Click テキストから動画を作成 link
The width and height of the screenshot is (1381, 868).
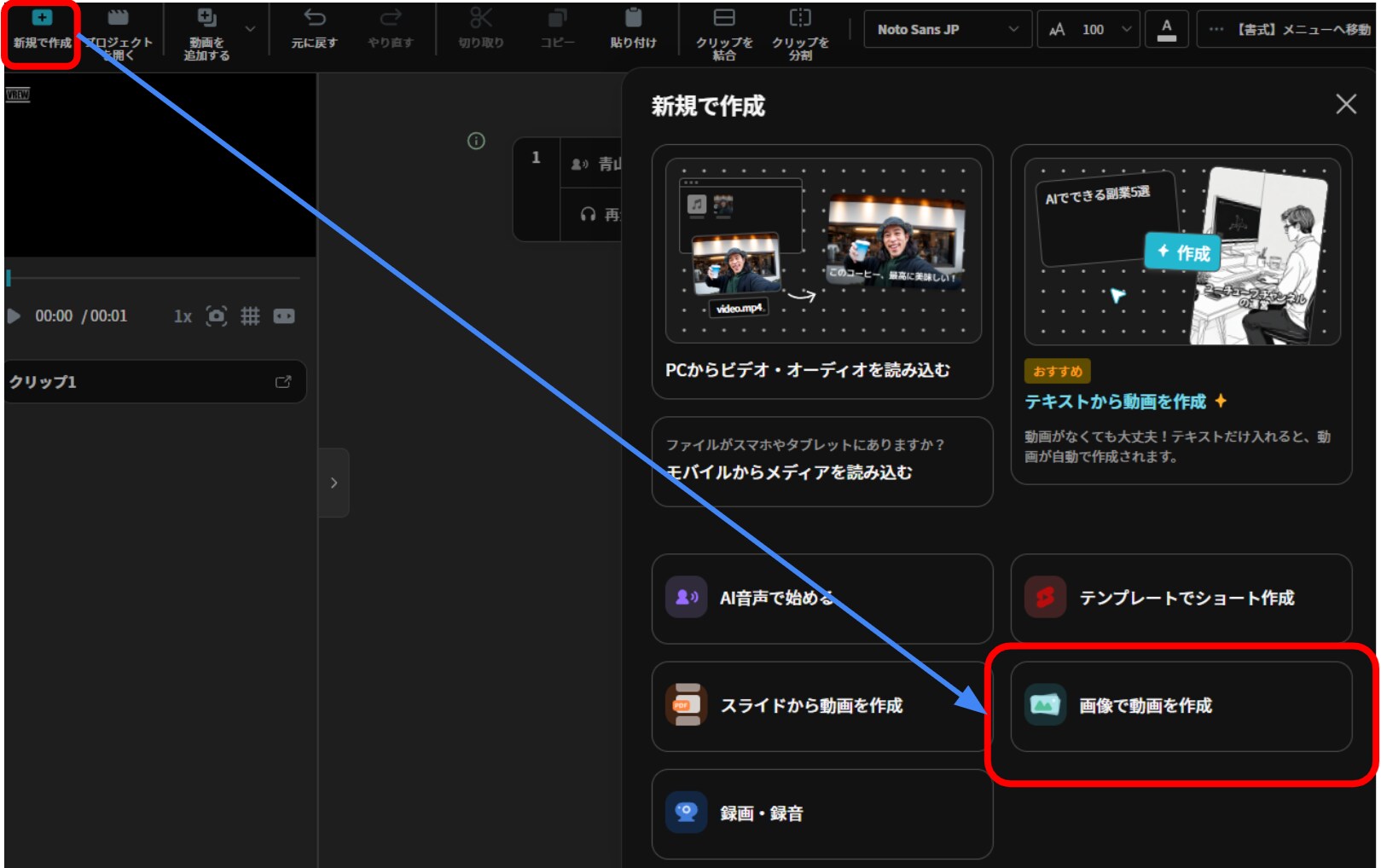[x=1116, y=402]
